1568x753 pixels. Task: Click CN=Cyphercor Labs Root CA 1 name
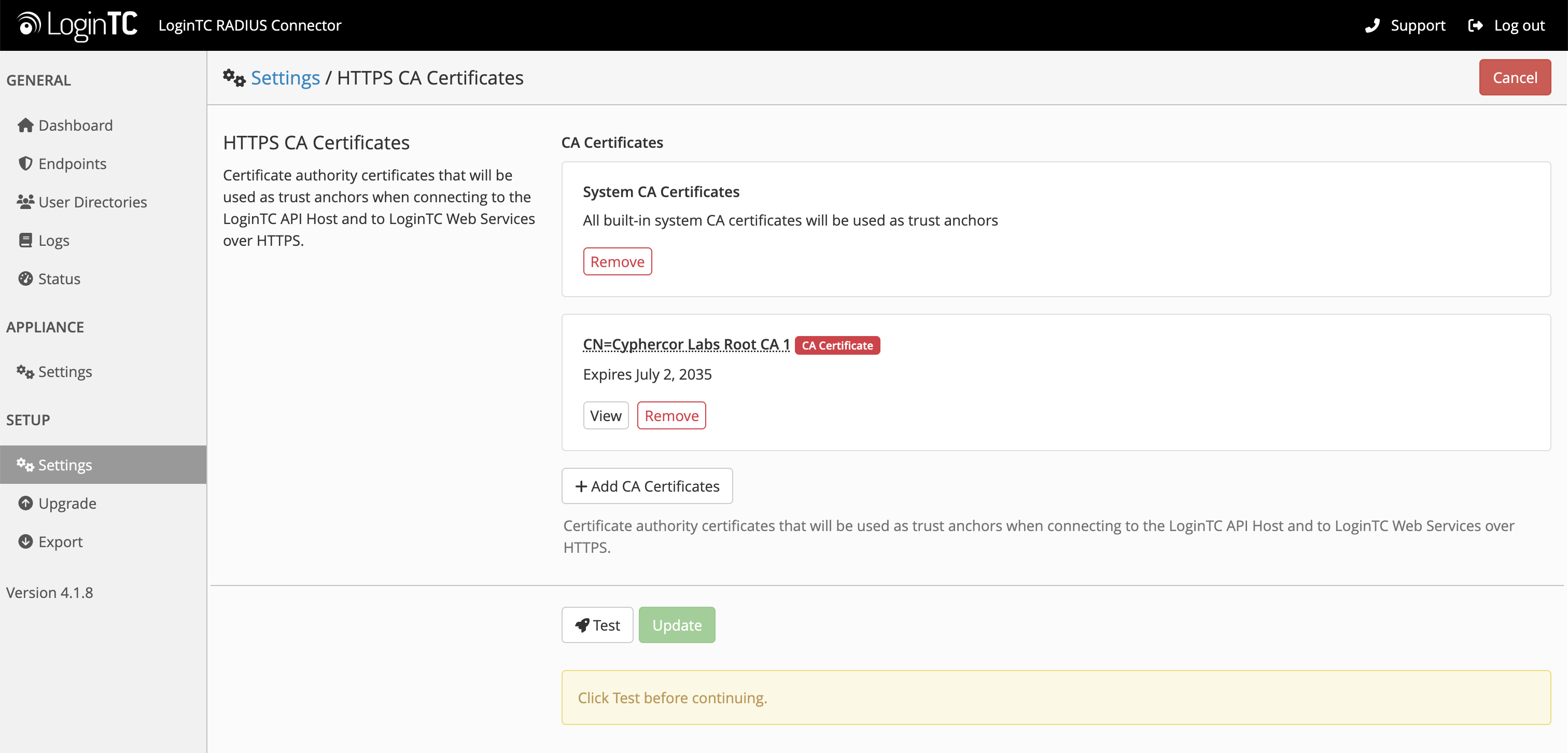pos(686,344)
